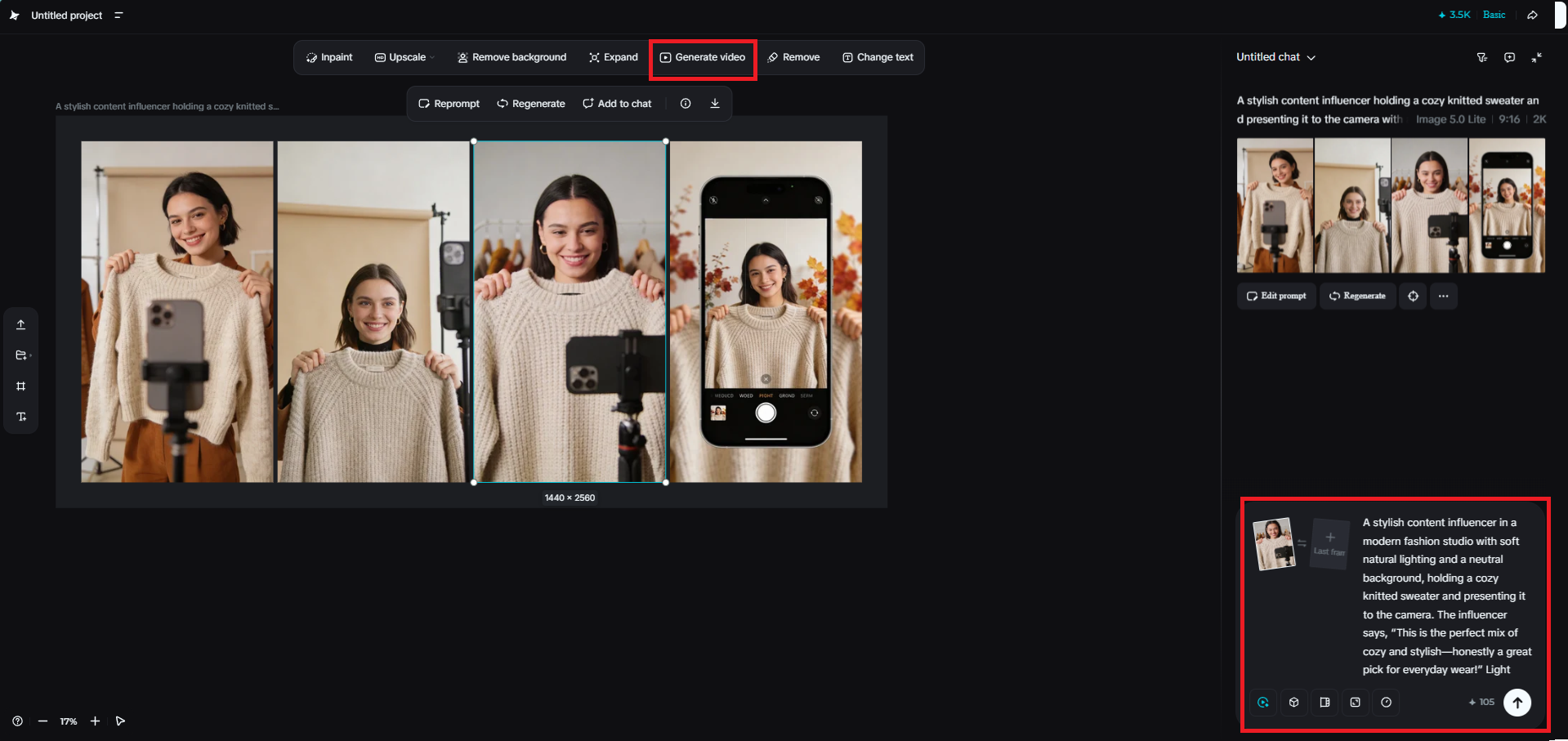Image resolution: width=1568 pixels, height=741 pixels.
Task: Click Add to chat
Action: pos(617,104)
